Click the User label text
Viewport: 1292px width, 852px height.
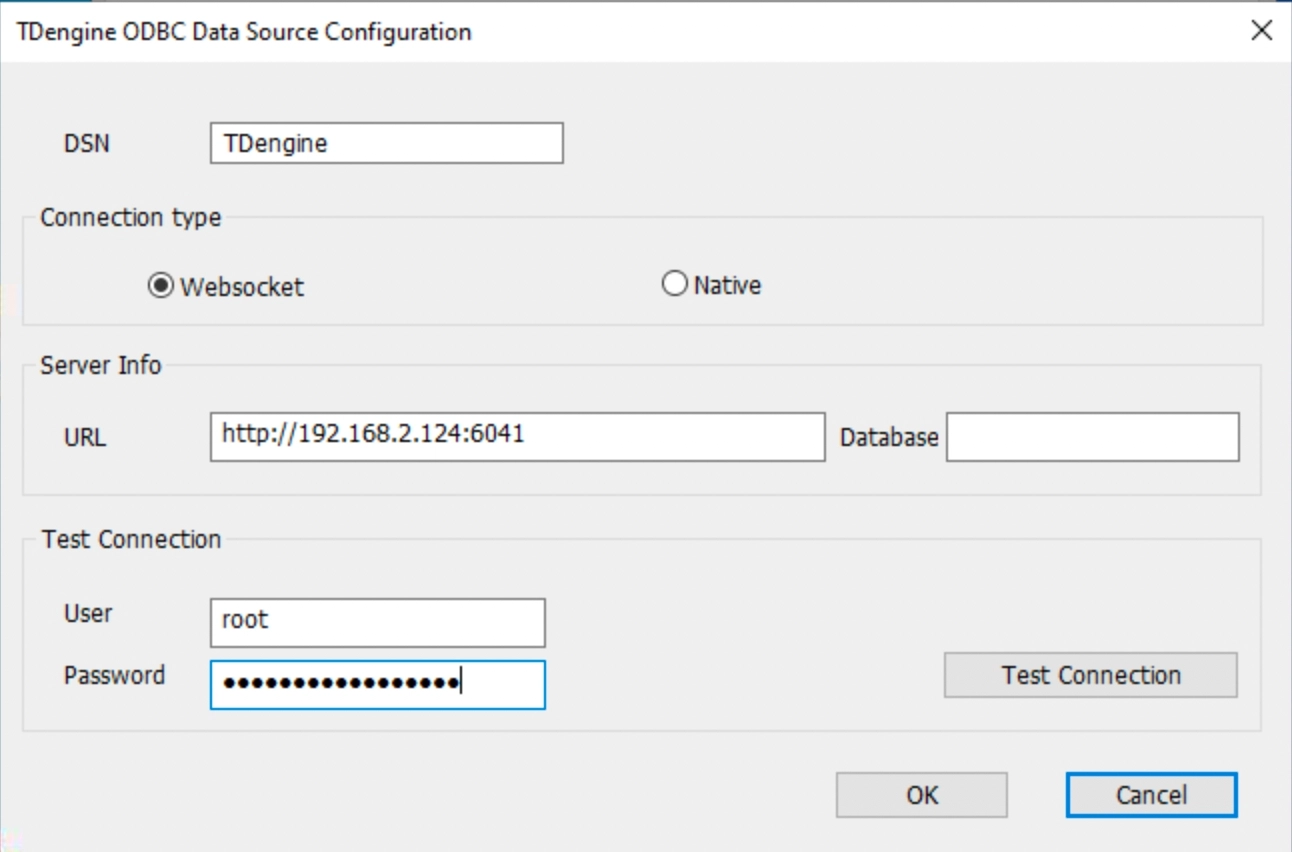pyautogui.click(x=88, y=614)
